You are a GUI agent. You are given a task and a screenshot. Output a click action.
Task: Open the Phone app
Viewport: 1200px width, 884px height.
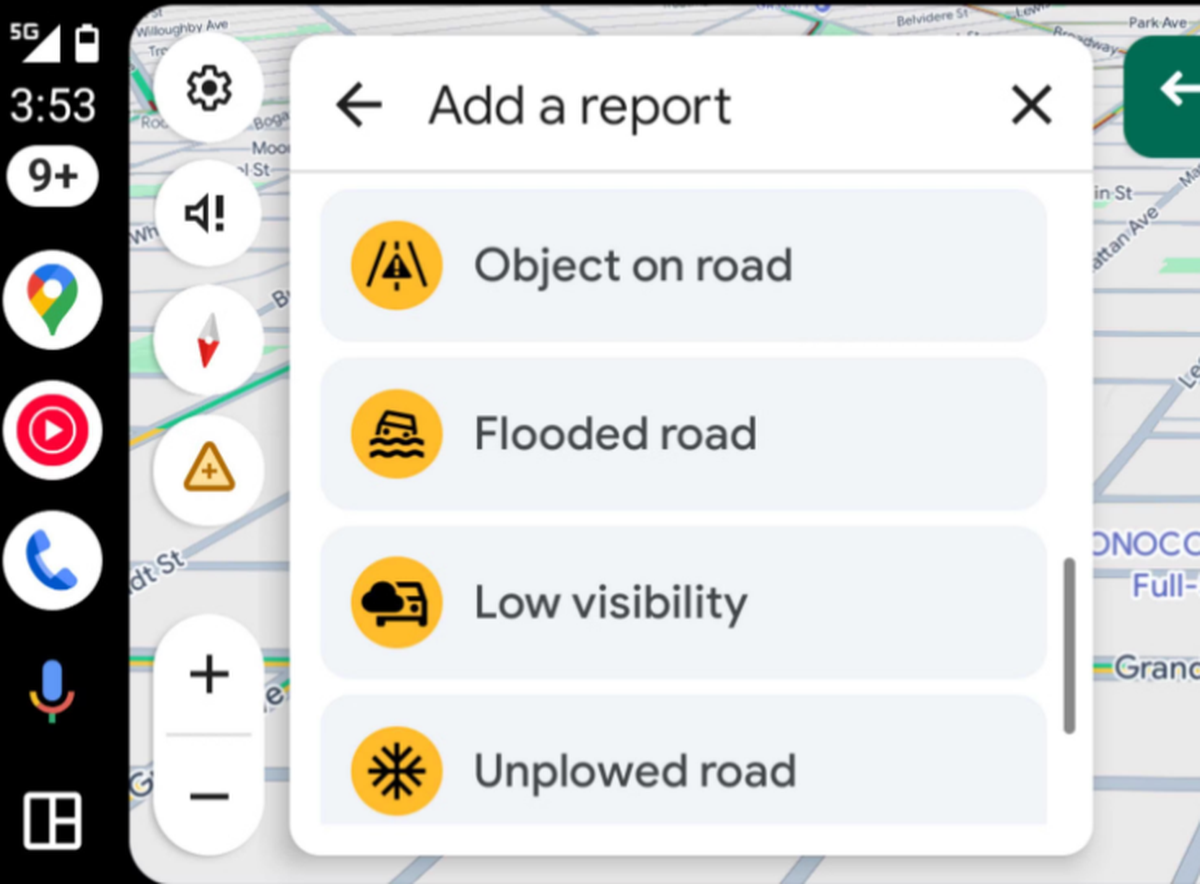click(52, 560)
